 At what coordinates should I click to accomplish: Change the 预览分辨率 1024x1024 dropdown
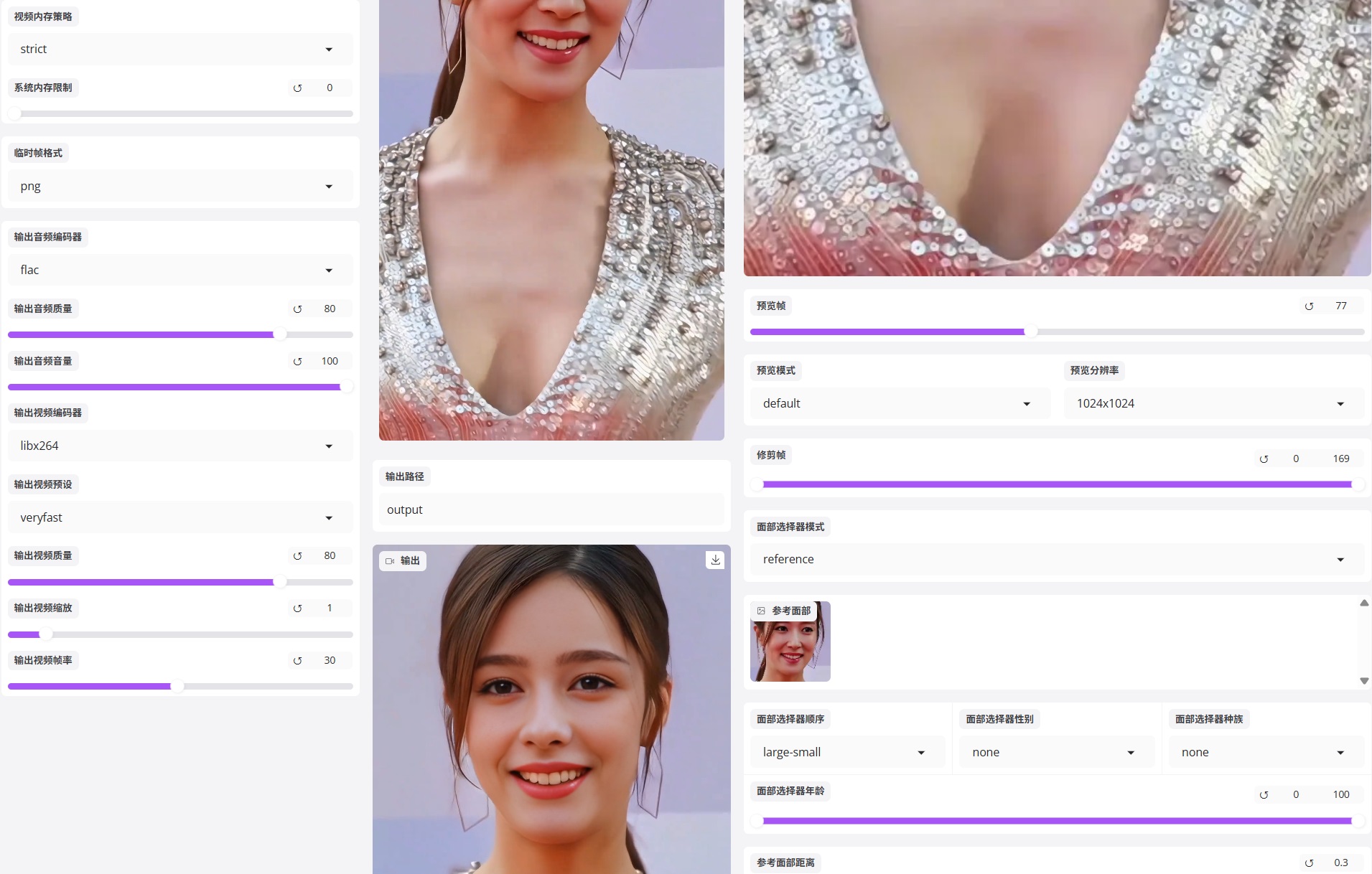pyautogui.click(x=1213, y=404)
